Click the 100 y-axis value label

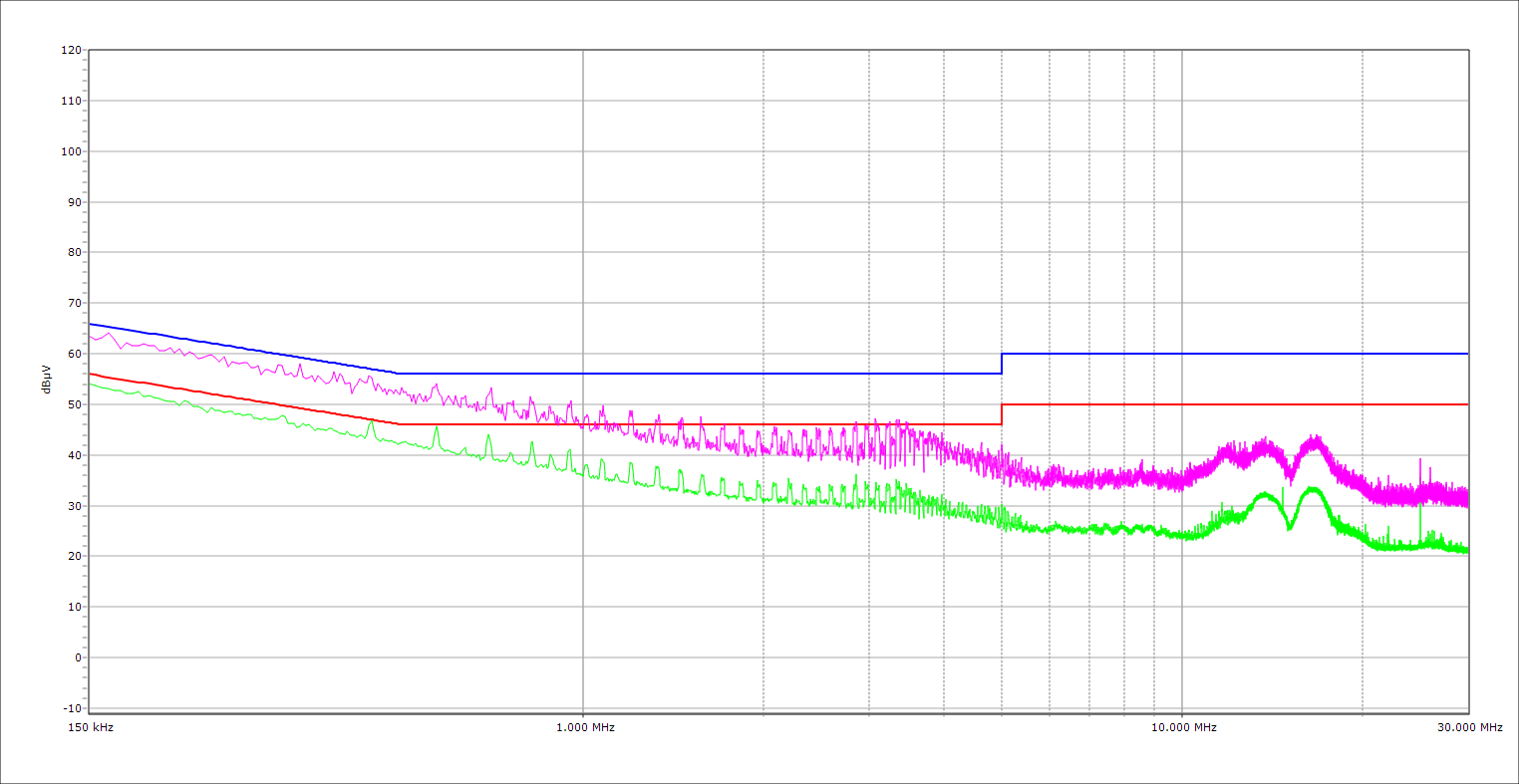tap(71, 151)
